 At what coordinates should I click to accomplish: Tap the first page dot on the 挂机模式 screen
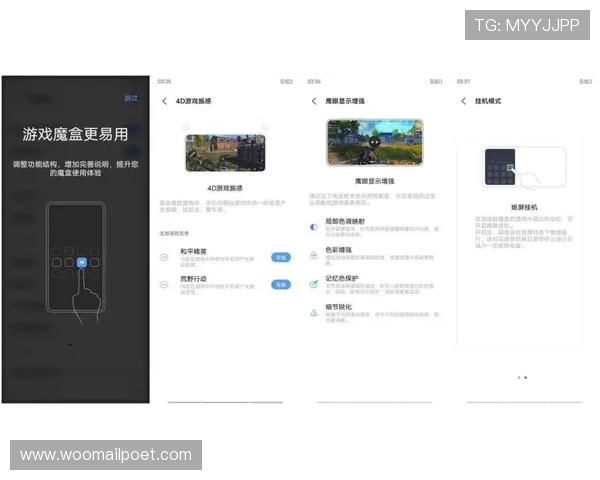(519, 378)
